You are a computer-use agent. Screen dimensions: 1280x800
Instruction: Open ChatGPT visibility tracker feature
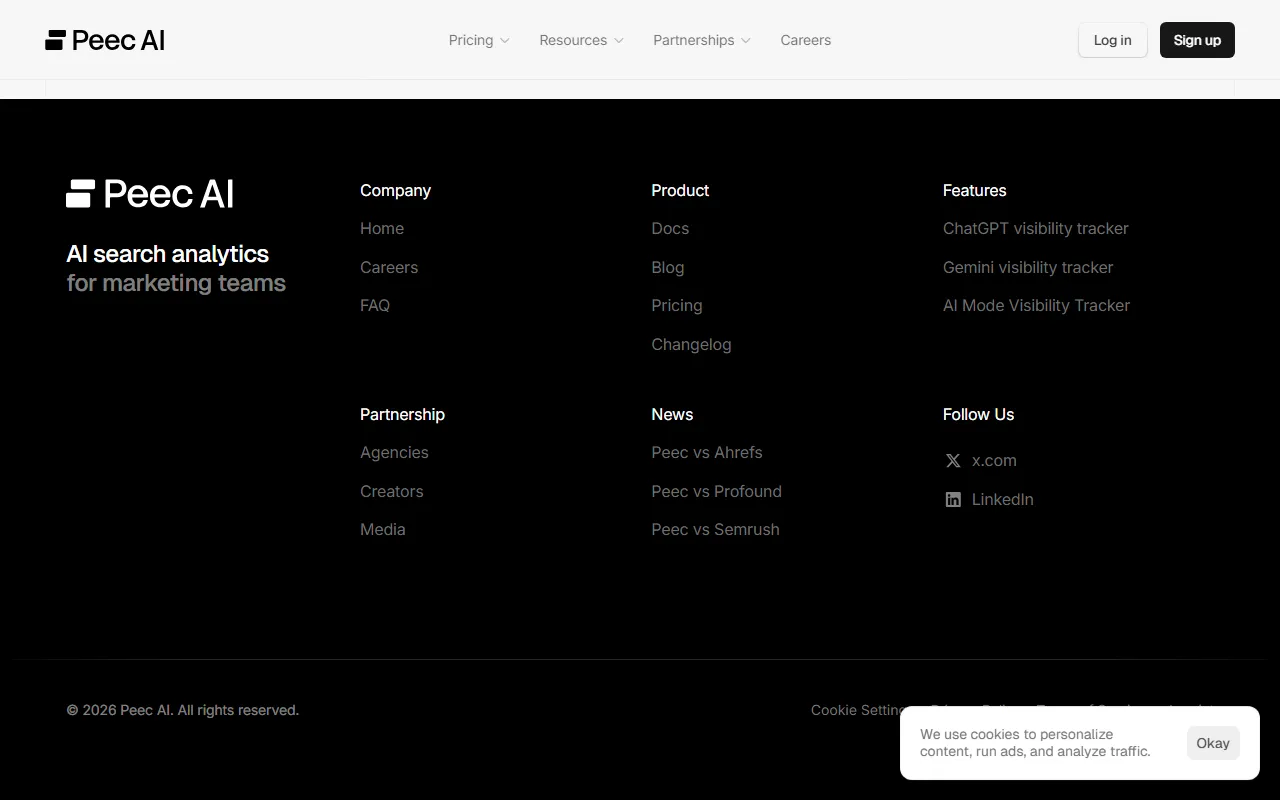[1035, 229]
